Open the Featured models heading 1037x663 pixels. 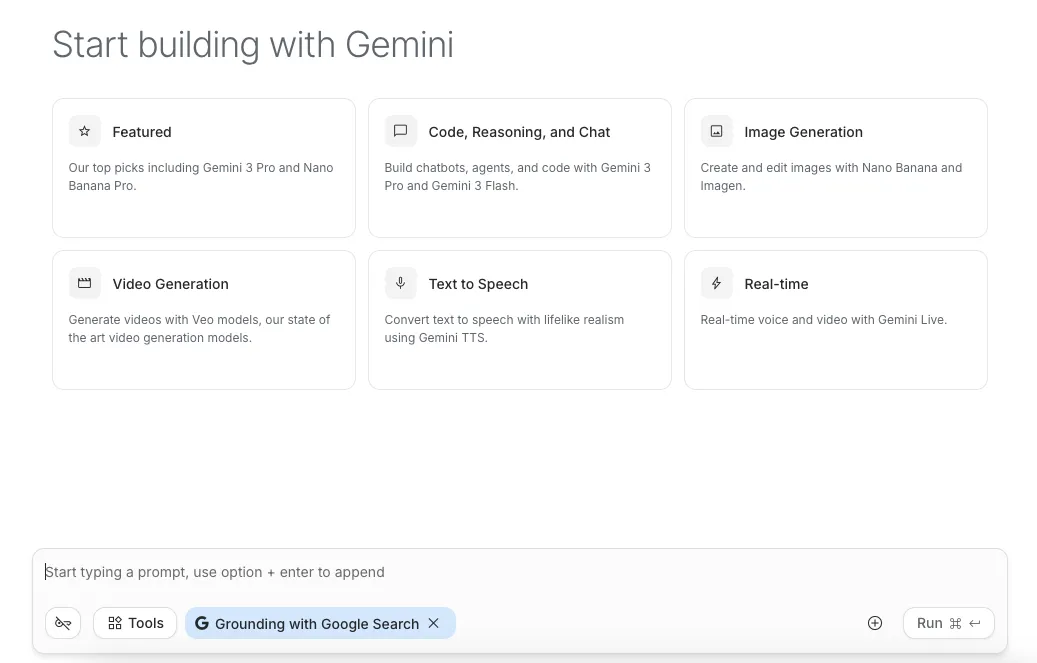142,132
